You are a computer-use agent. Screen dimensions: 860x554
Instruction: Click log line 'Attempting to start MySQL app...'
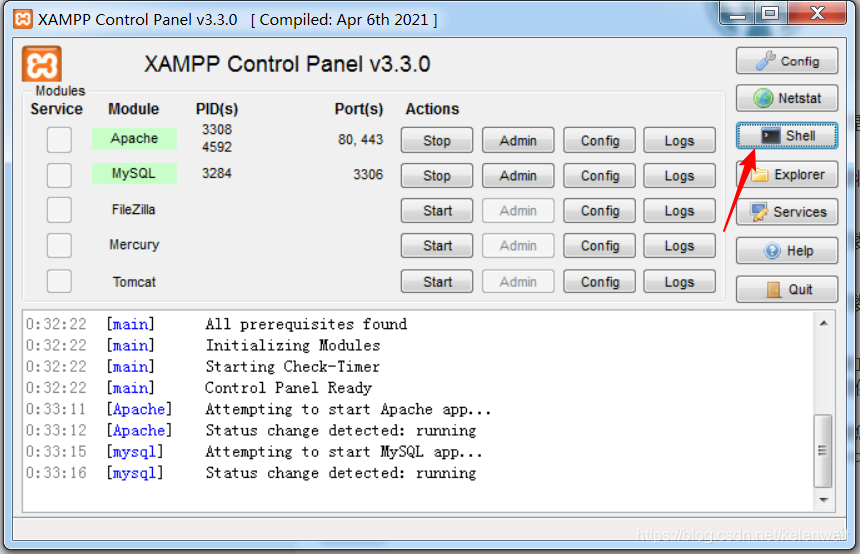pyautogui.click(x=344, y=452)
